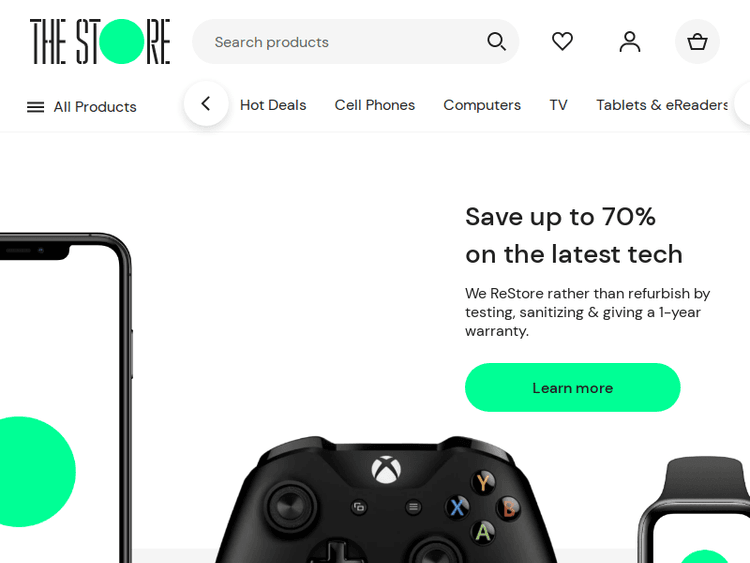Viewport: 750px width, 563px height.
Task: Click the partially visible right arrow of category carousel
Action: [x=743, y=104]
